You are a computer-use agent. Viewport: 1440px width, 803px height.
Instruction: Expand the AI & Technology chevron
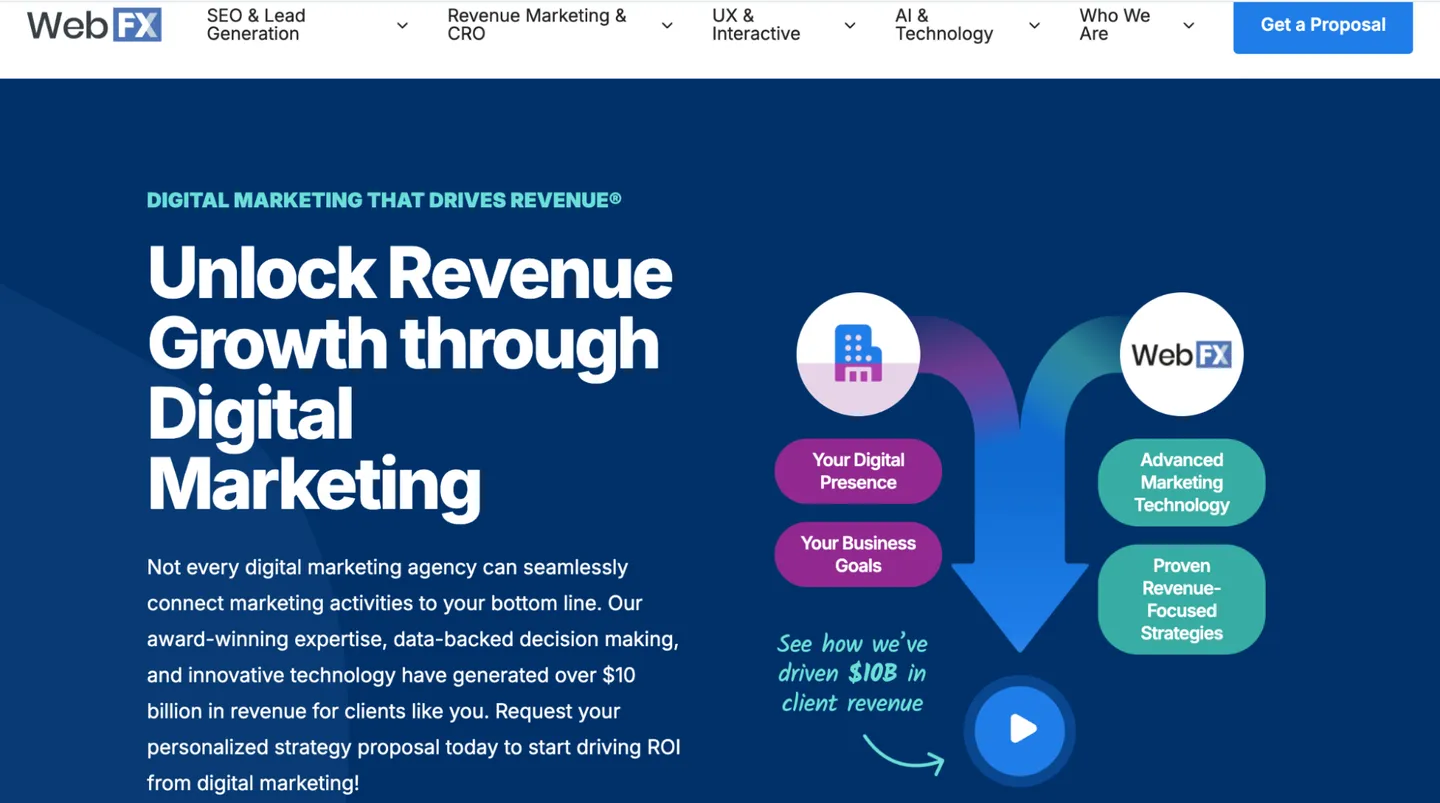(x=1034, y=26)
